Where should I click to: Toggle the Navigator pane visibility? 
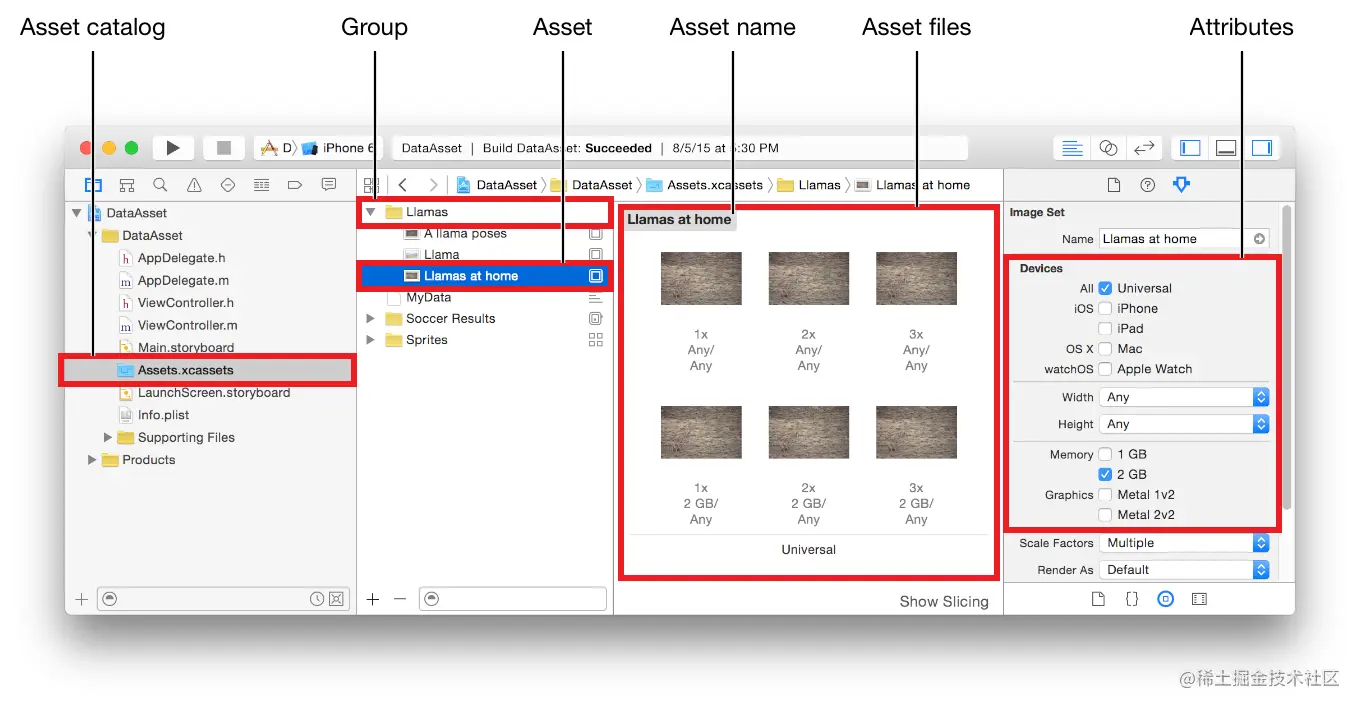[x=1190, y=148]
